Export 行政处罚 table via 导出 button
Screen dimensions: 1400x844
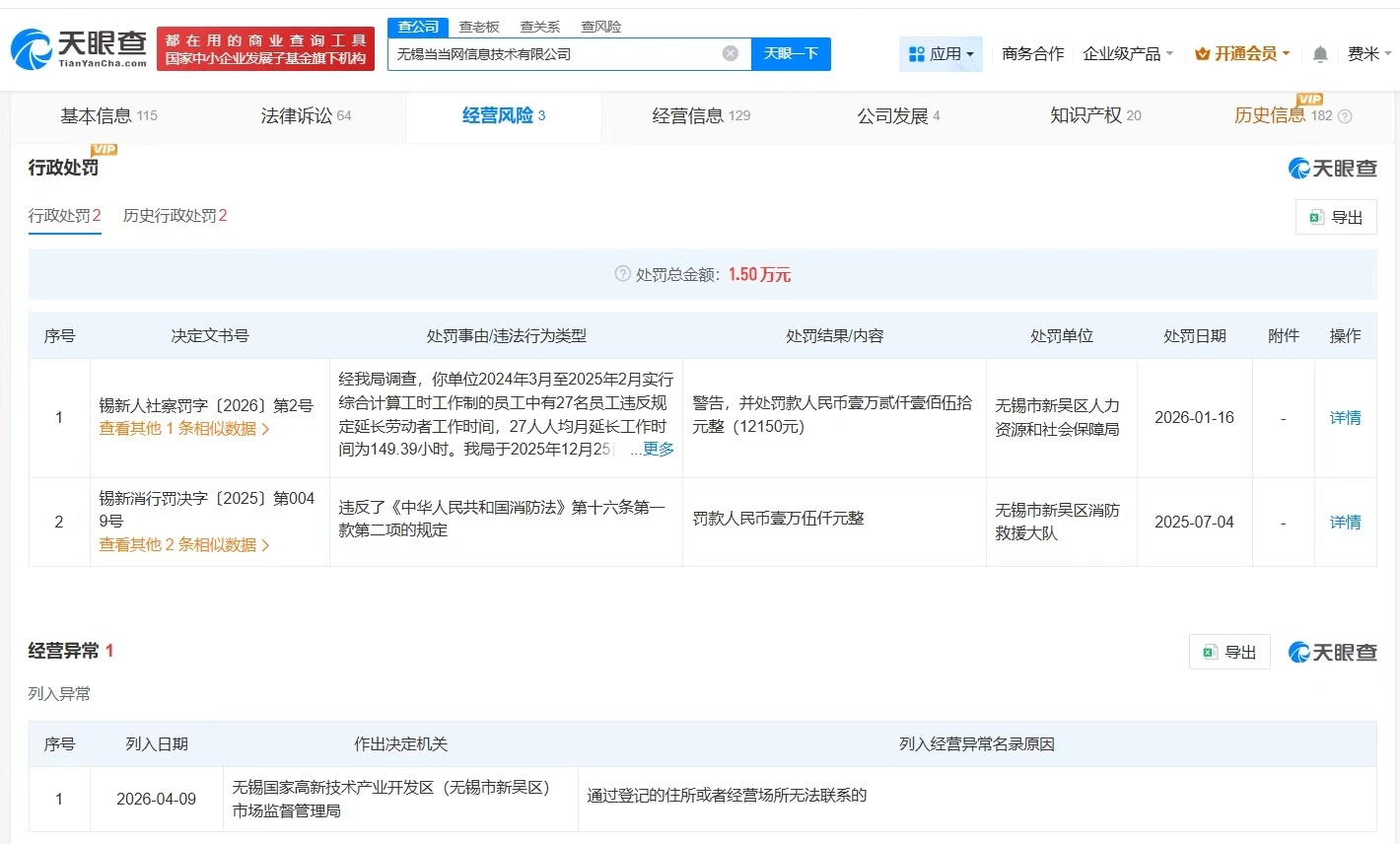pos(1336,217)
